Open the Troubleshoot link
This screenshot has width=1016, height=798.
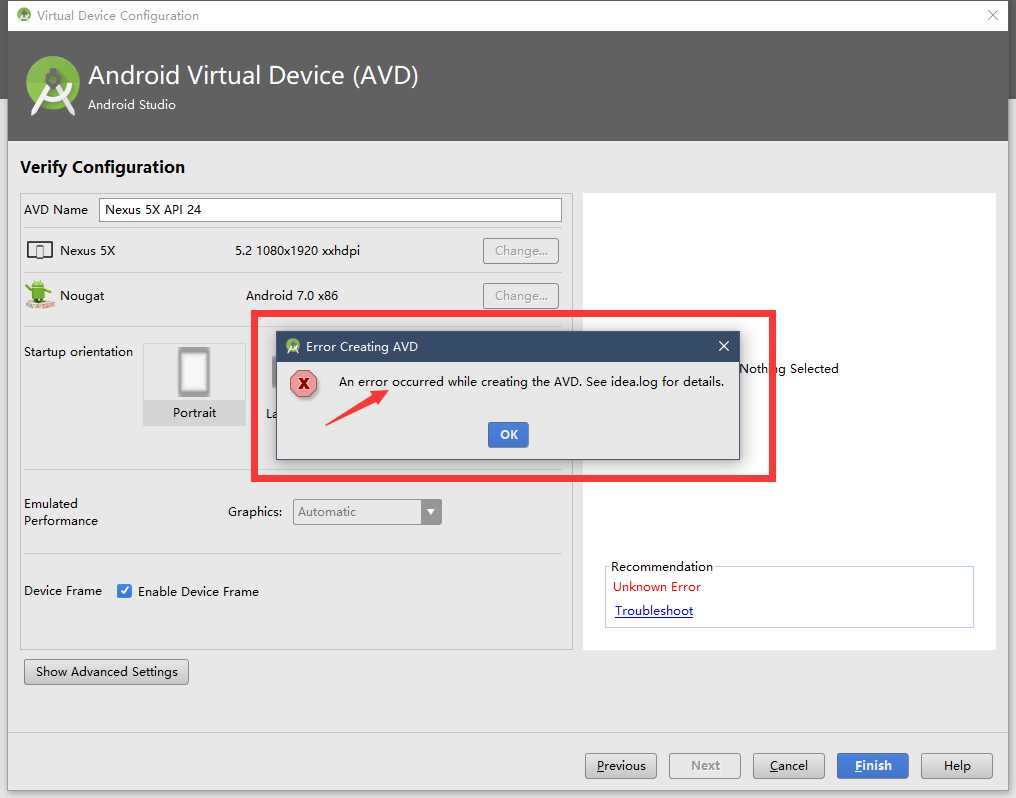coord(654,611)
